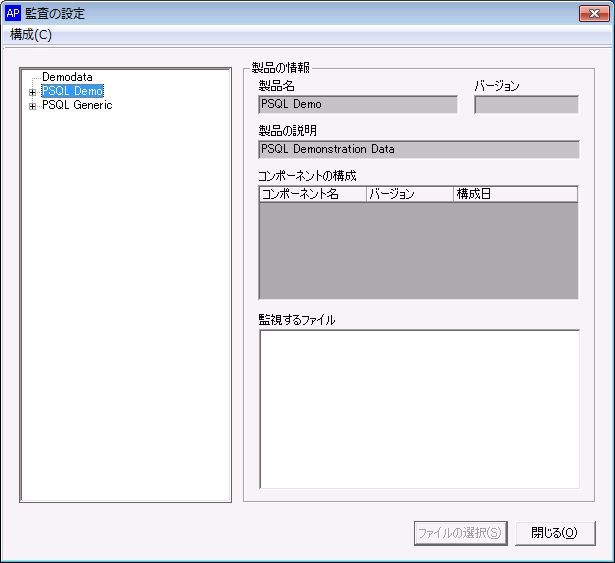This screenshot has width=615, height=563.
Task: Select the Demodata tree node
Action: 67,77
